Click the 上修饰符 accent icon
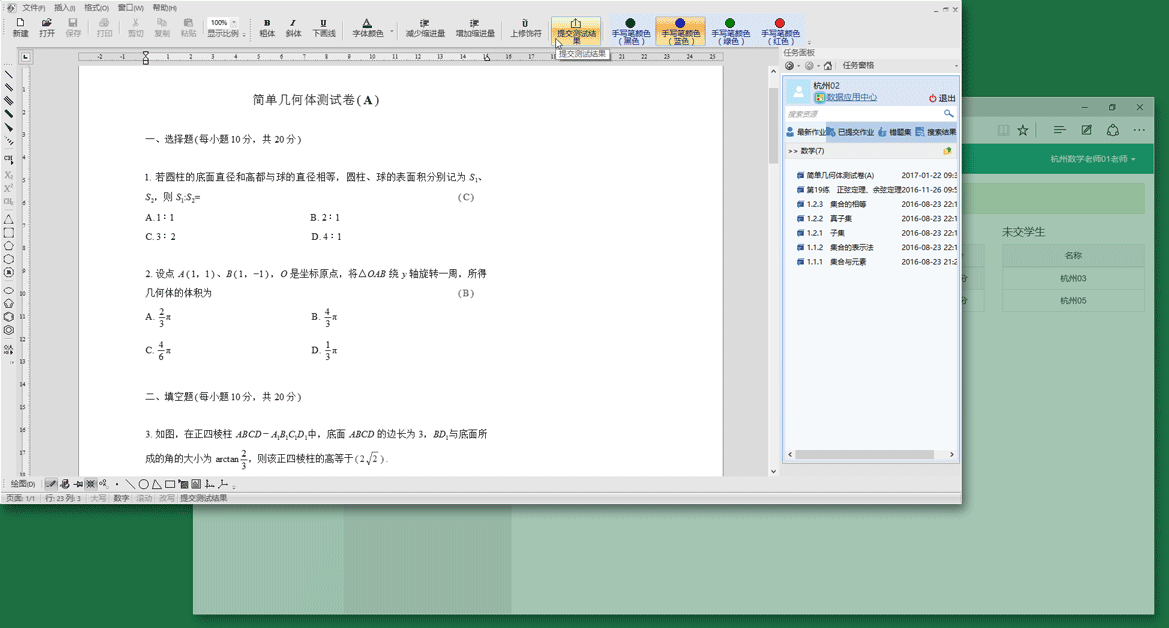 click(x=525, y=28)
